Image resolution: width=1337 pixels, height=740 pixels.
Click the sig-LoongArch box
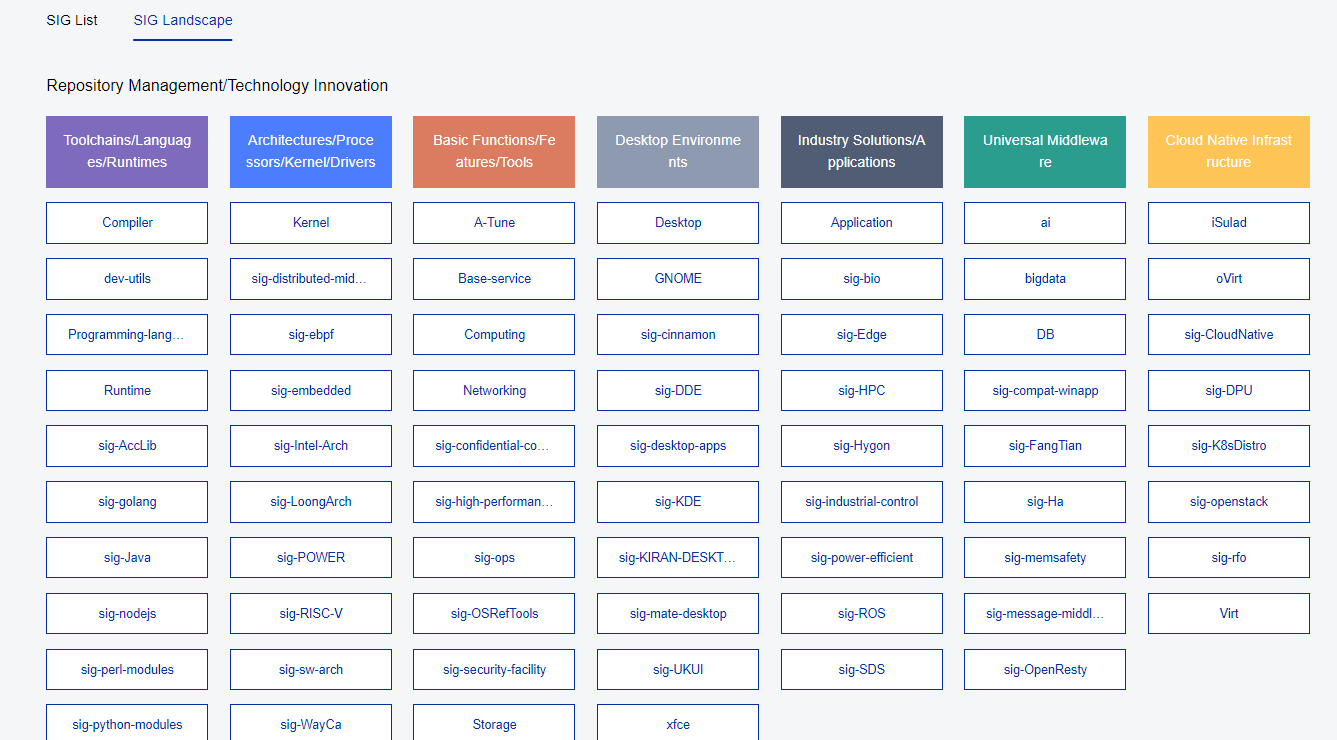[x=311, y=502]
